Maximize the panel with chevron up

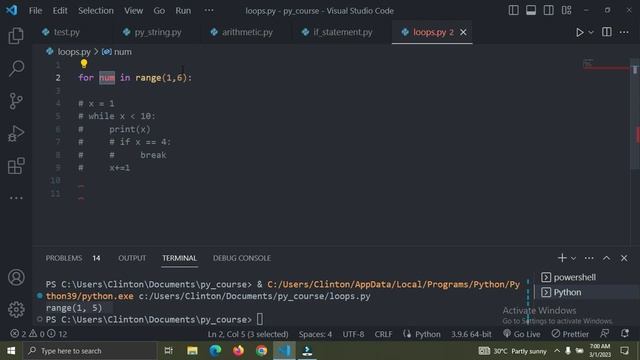(607, 258)
